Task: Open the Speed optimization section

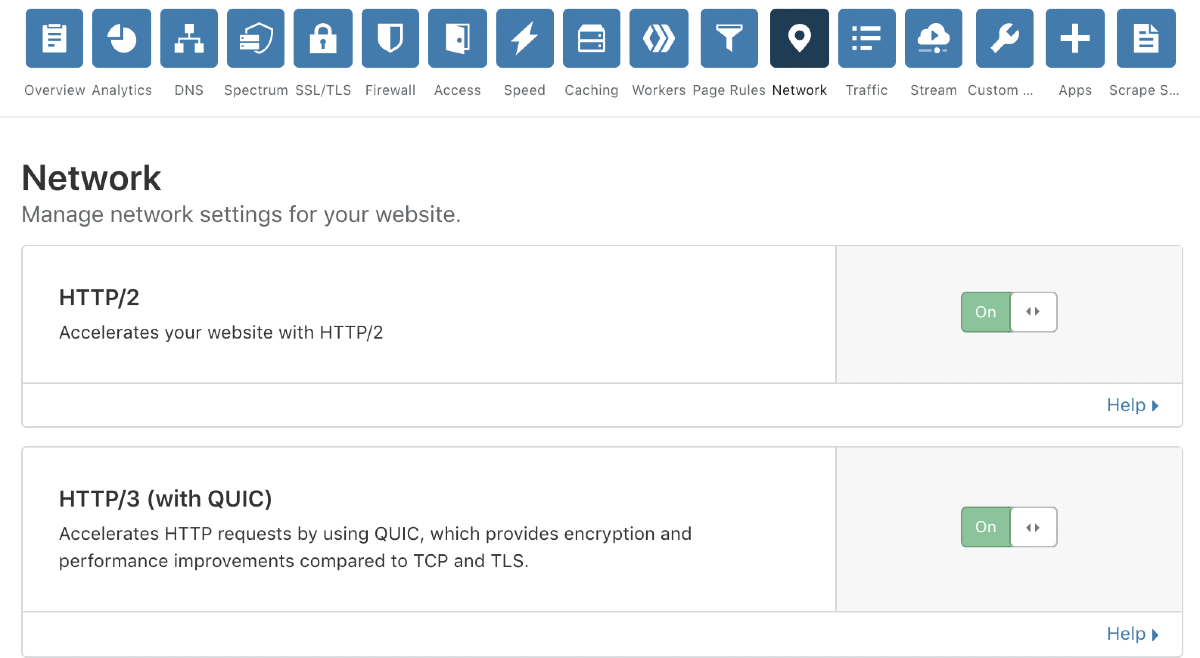Action: pos(524,38)
